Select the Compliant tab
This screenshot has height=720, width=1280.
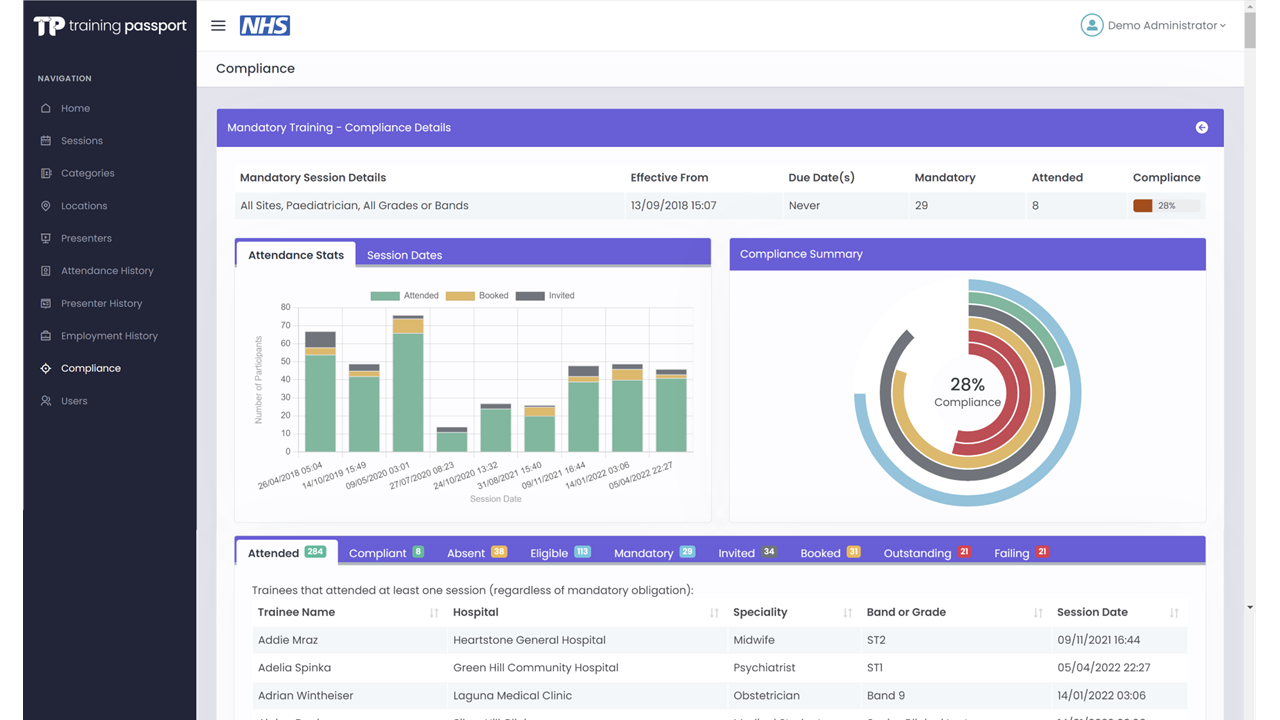[x=386, y=553]
